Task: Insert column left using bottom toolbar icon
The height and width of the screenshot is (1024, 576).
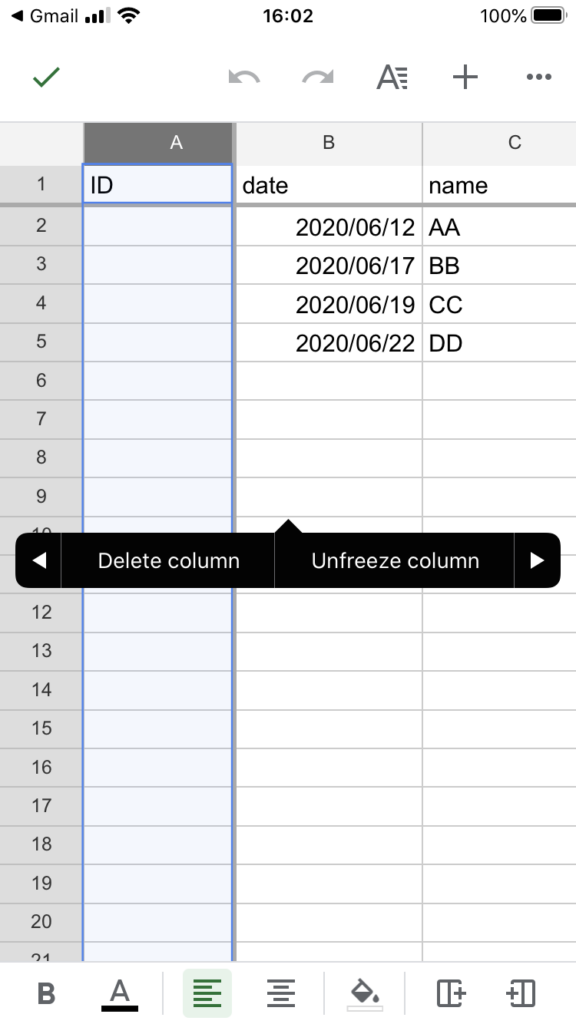Action: 521,994
